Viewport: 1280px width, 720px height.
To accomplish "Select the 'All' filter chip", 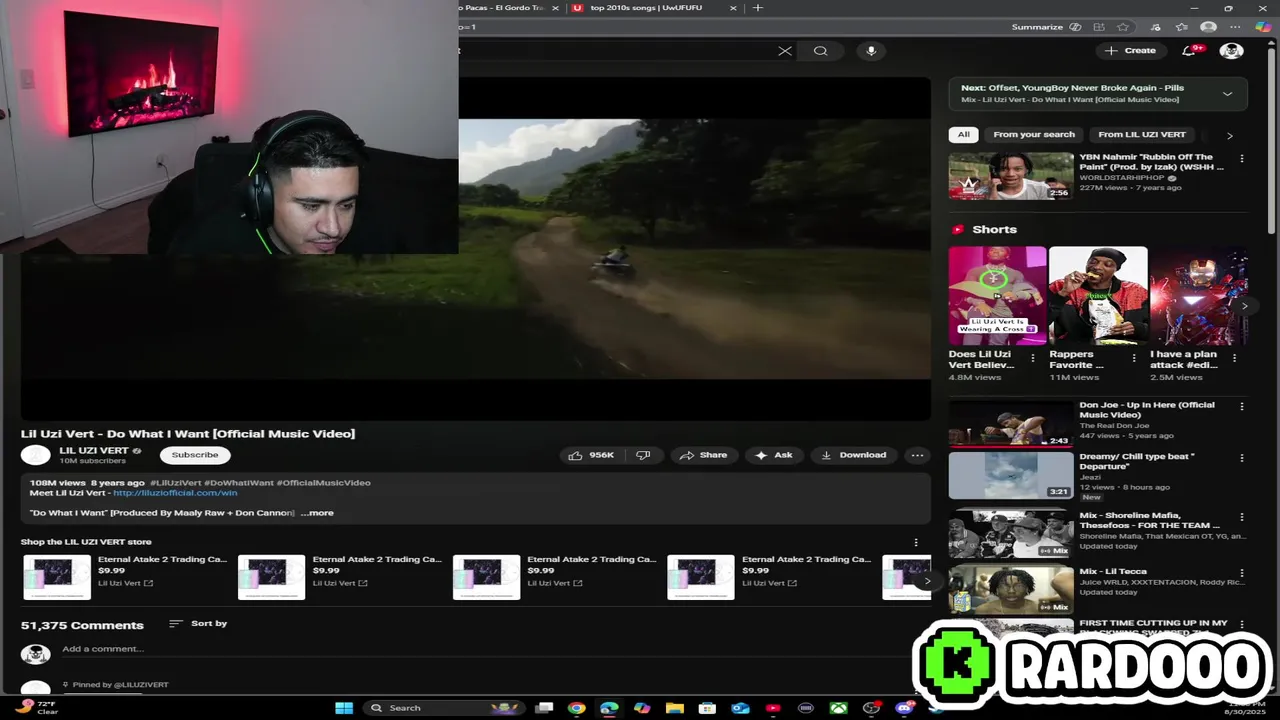I will pyautogui.click(x=963, y=134).
